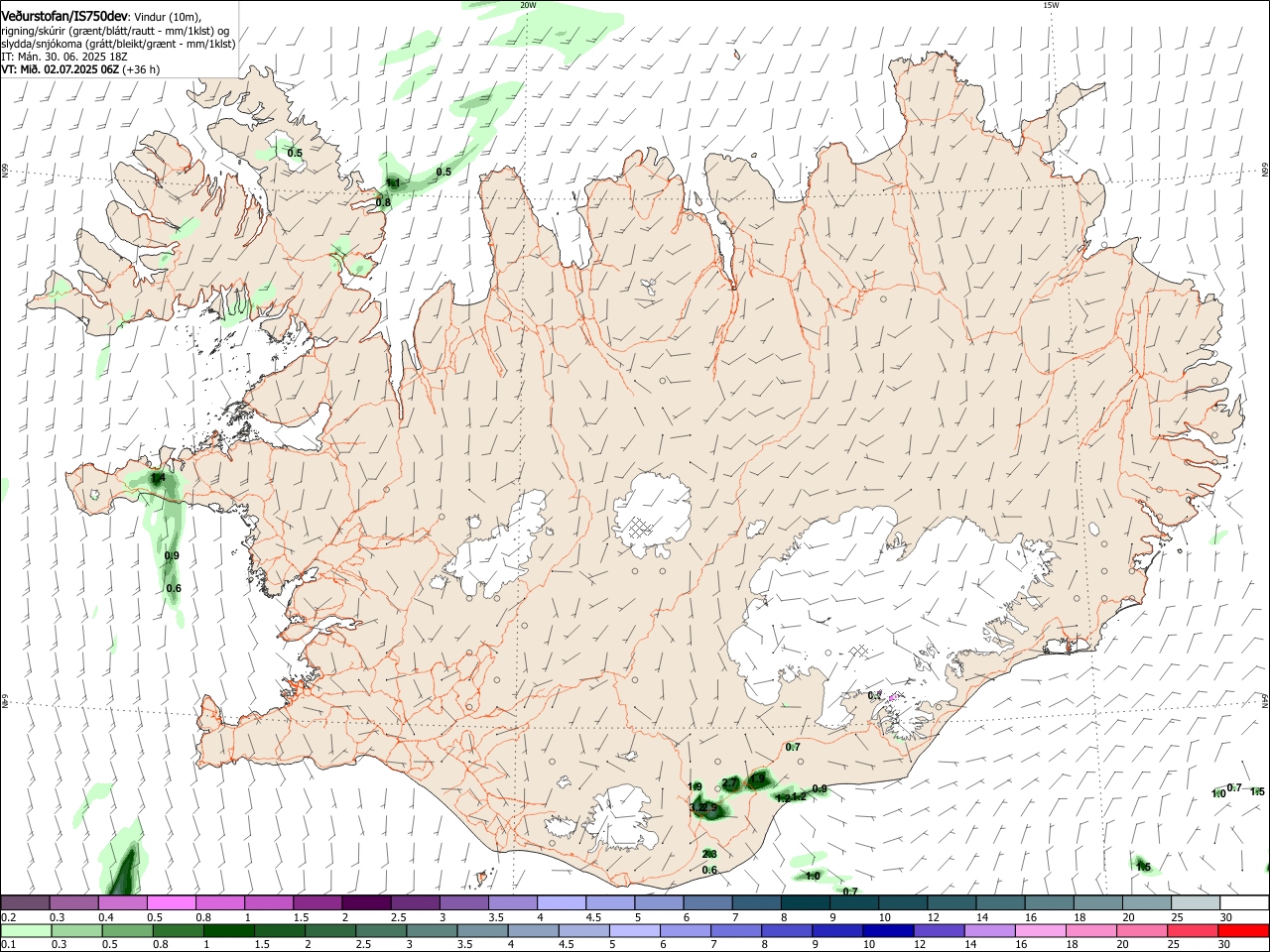Screen dimensions: 1270x952
Task: Click the 1.4 rain value on Snæfellsnes peninsula
Action: pyautogui.click(x=158, y=479)
